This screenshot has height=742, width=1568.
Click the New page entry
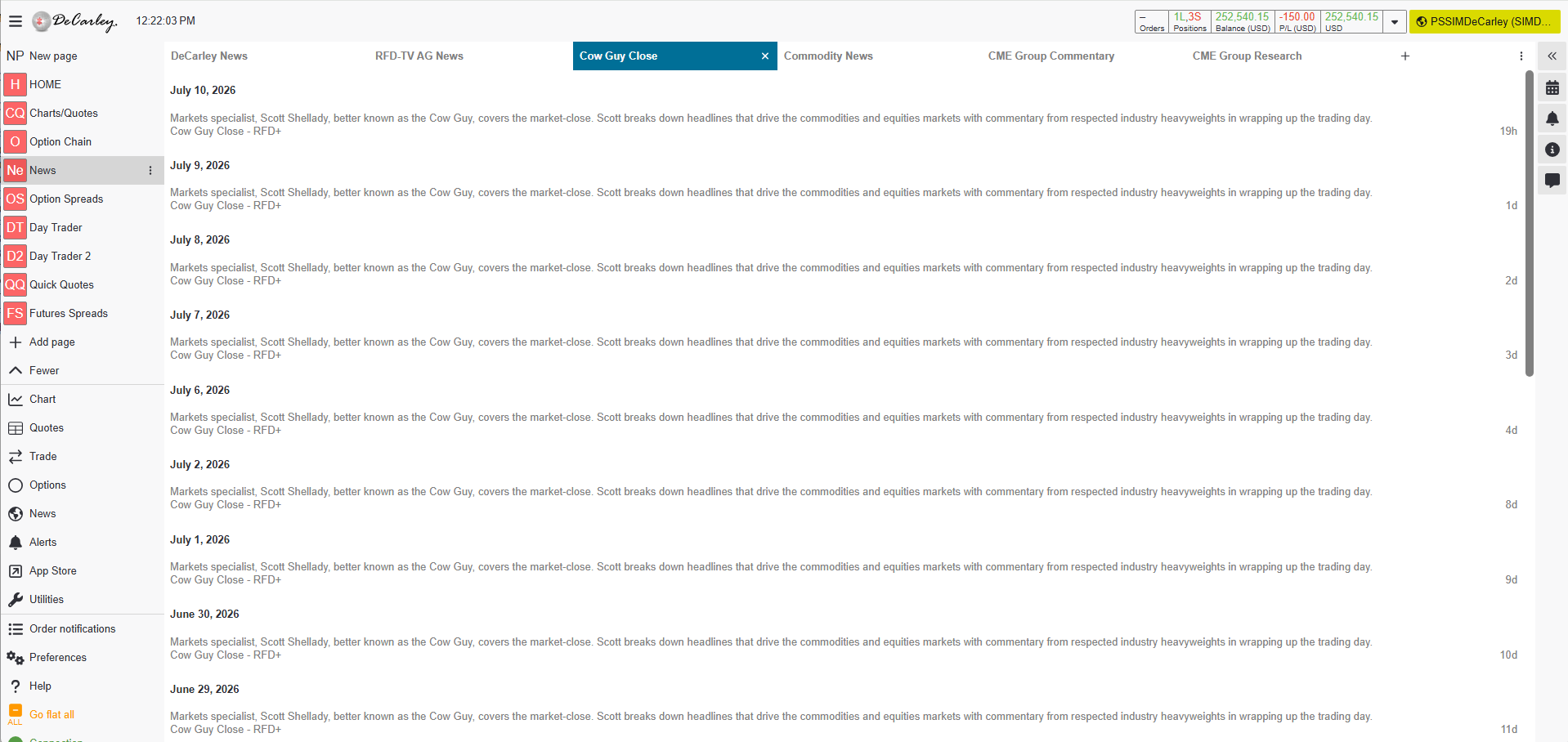[83, 56]
